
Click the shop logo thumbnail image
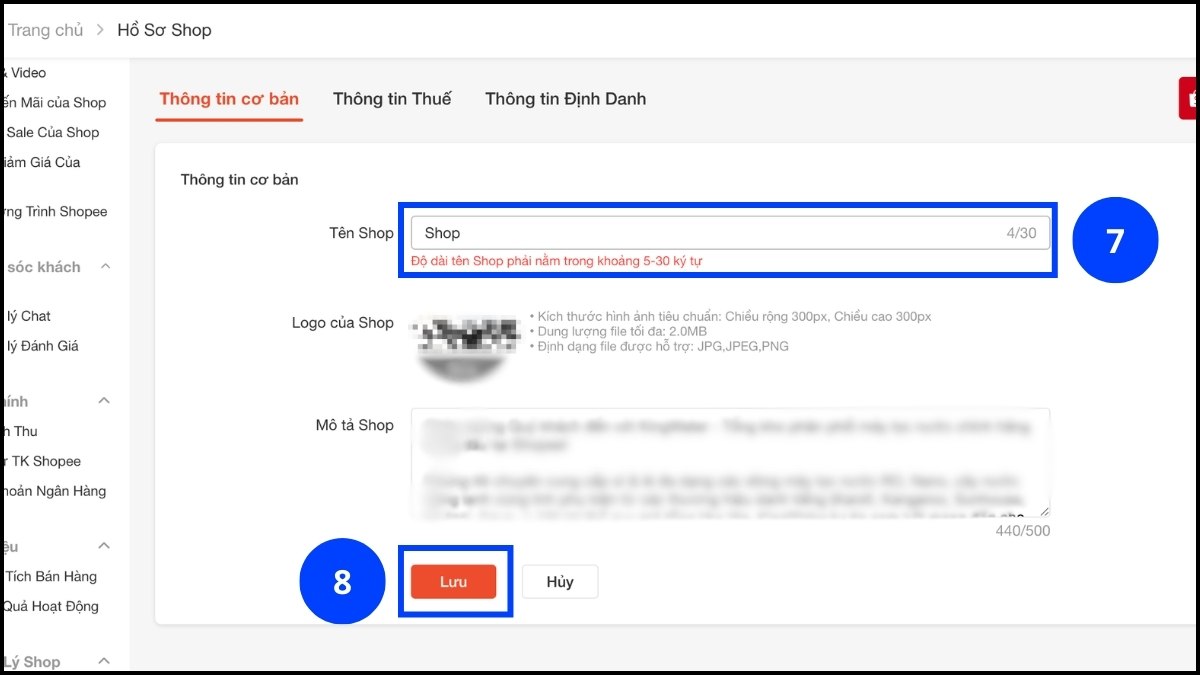[464, 345]
